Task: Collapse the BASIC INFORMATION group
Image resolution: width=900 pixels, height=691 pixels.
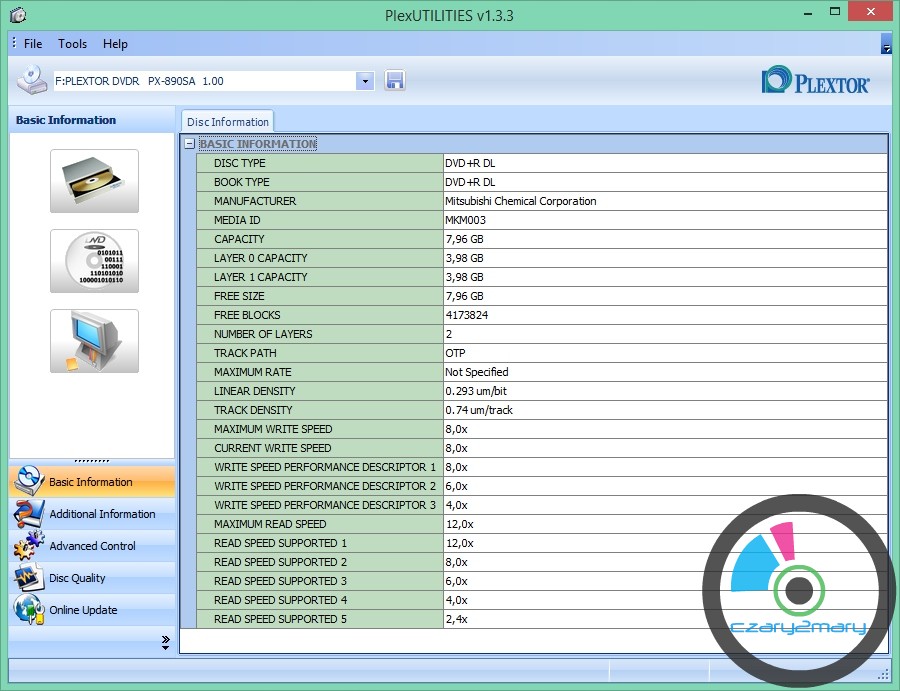Action: pos(189,144)
